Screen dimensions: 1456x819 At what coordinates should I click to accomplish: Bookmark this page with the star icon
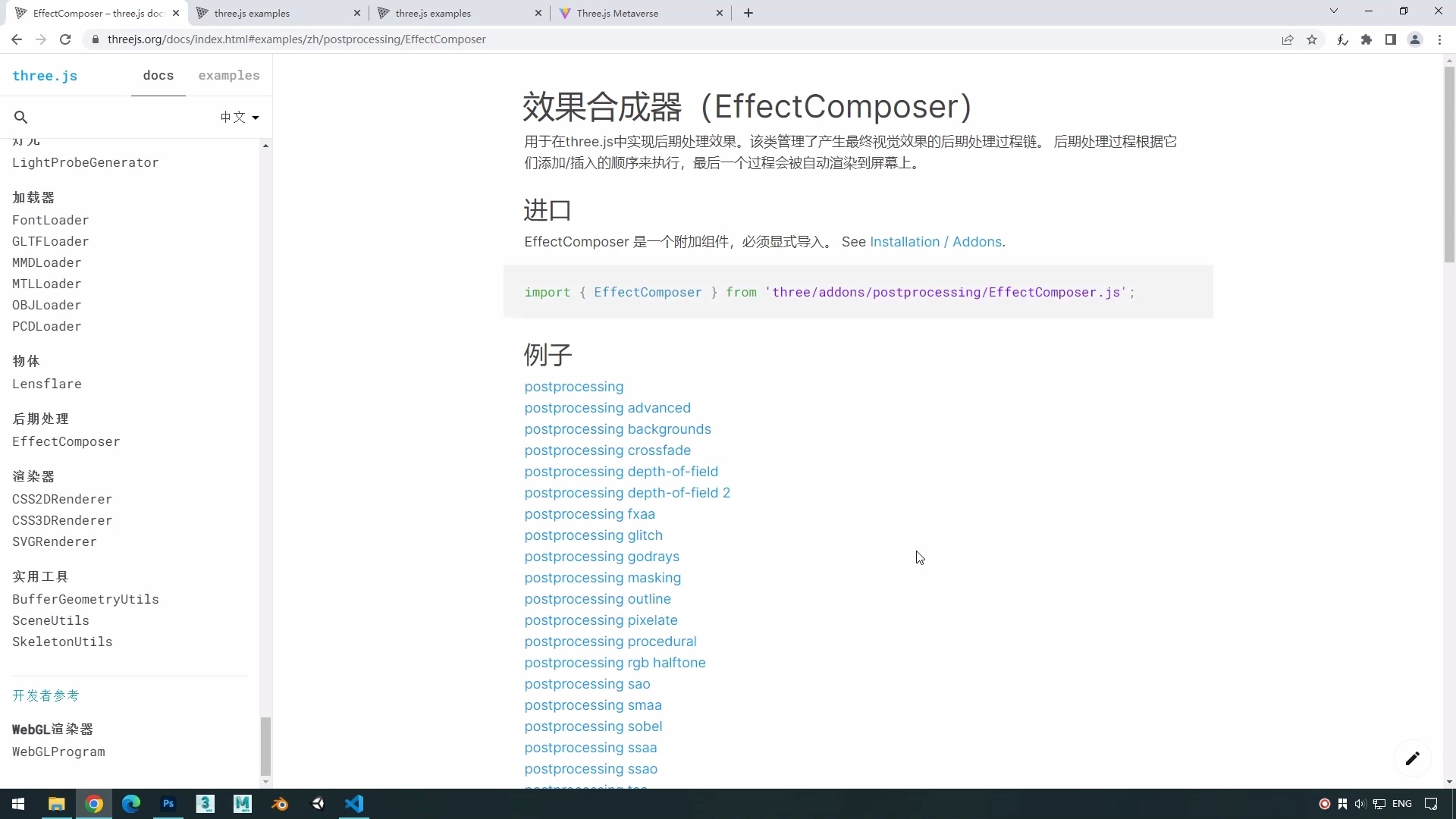pos(1313,39)
